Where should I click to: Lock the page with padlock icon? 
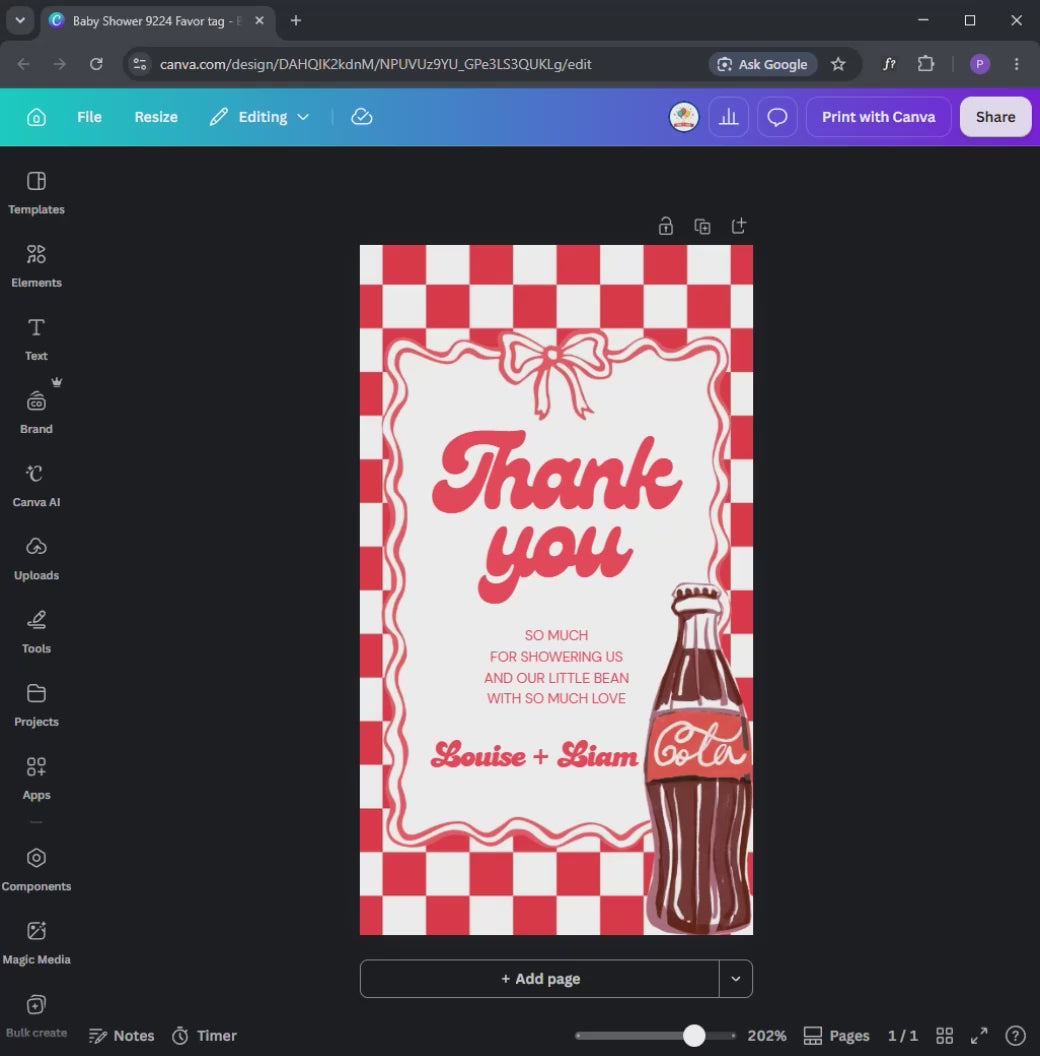coord(665,226)
